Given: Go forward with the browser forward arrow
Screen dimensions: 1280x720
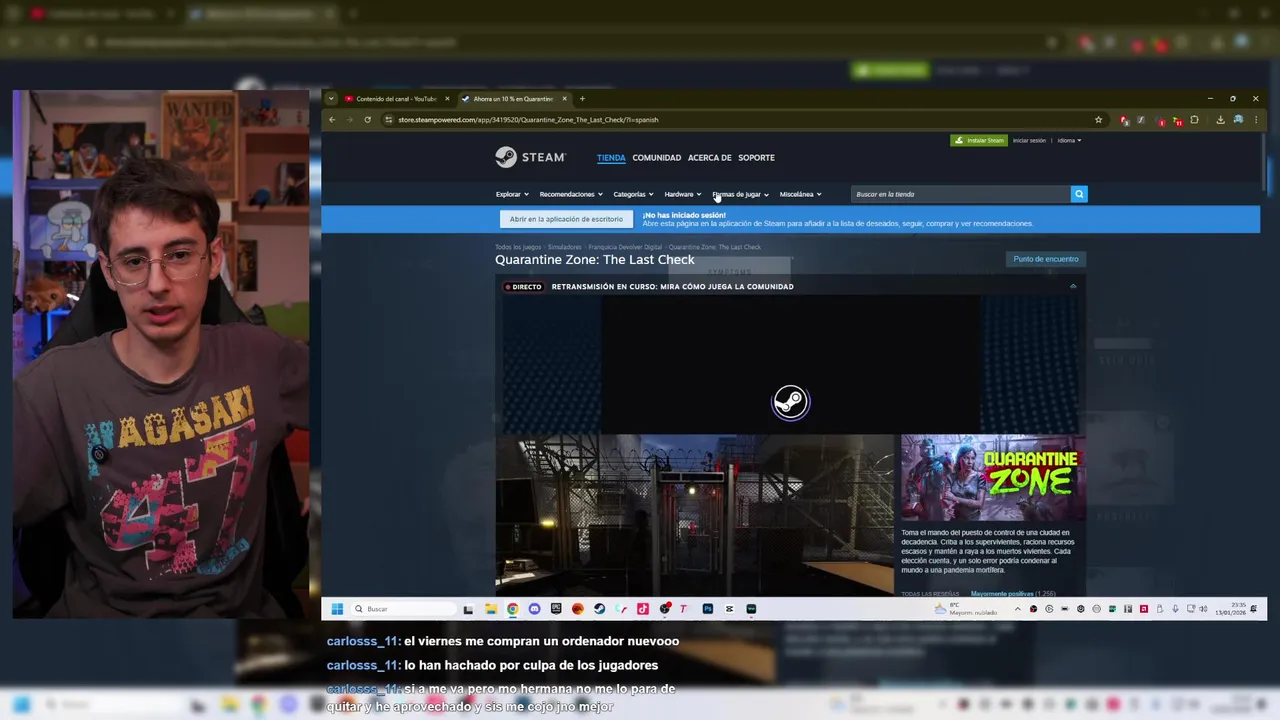Looking at the screenshot, I should (x=350, y=120).
